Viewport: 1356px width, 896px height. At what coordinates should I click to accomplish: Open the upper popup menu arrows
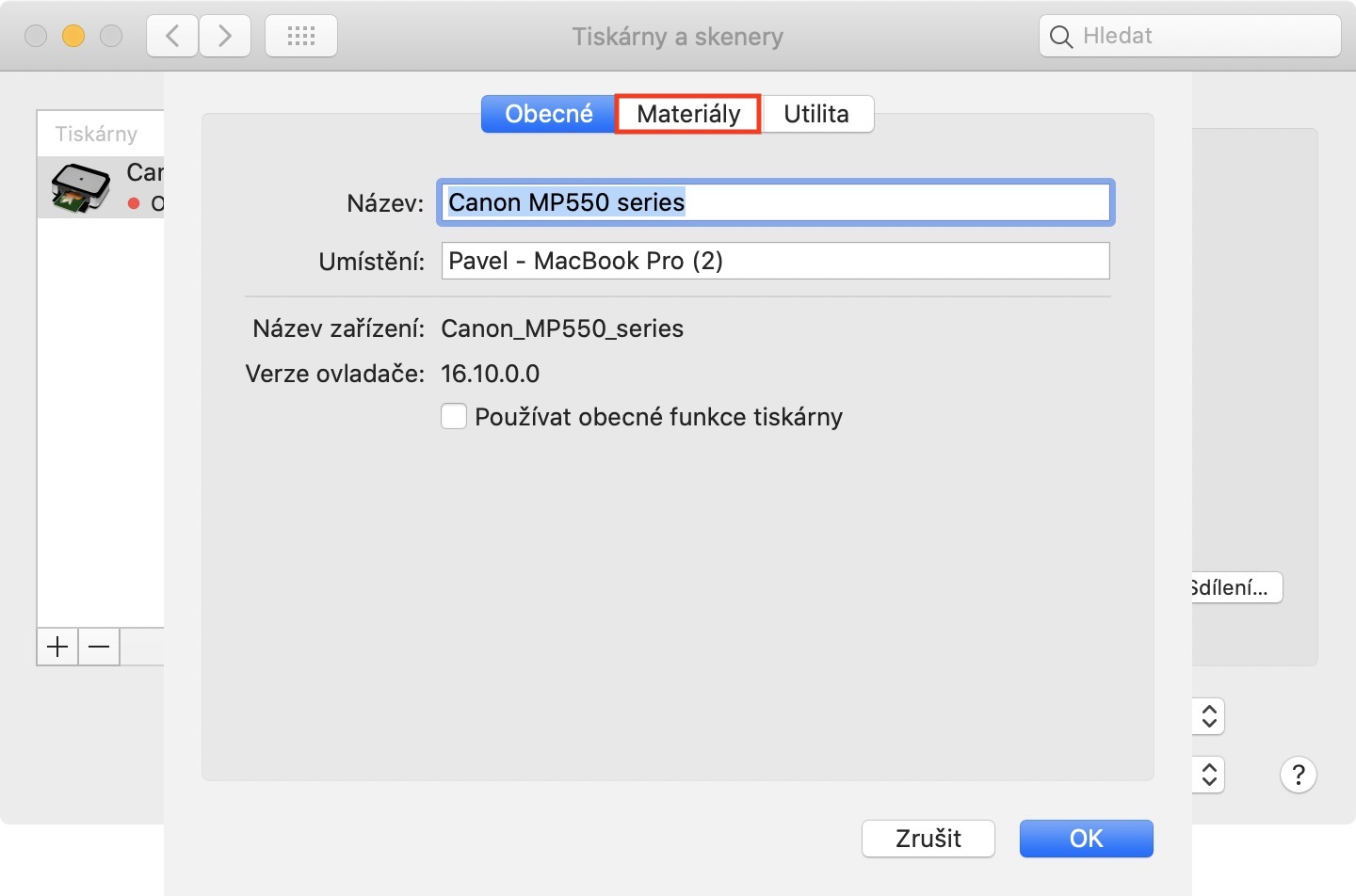(x=1209, y=716)
